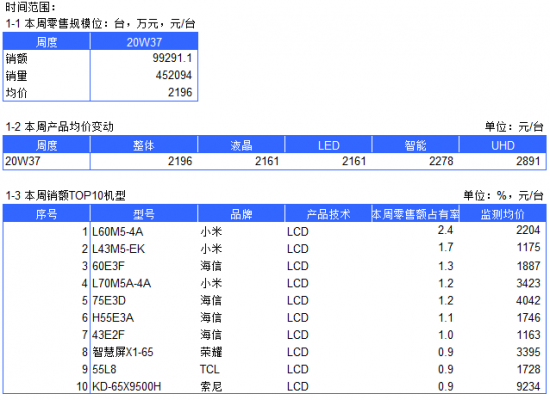Select the 销额 value 99291.1 cell

click(x=144, y=58)
